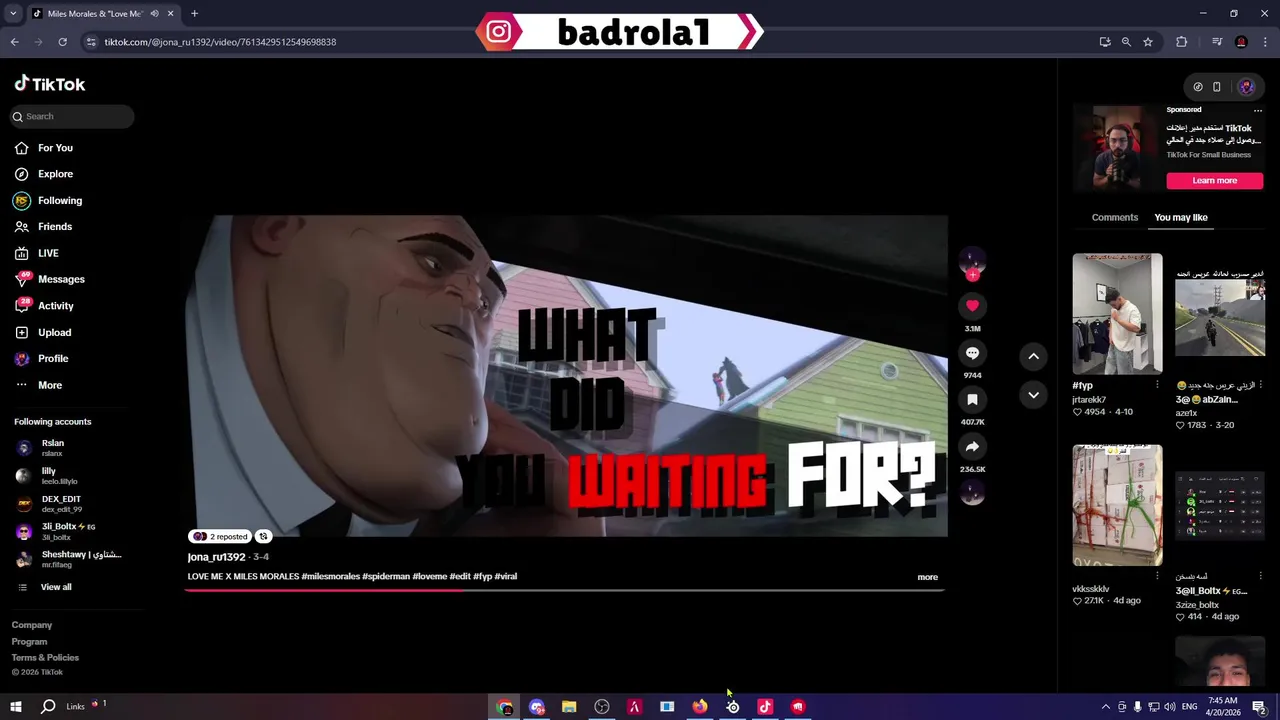Open options menu for #fyp video card

1157,385
